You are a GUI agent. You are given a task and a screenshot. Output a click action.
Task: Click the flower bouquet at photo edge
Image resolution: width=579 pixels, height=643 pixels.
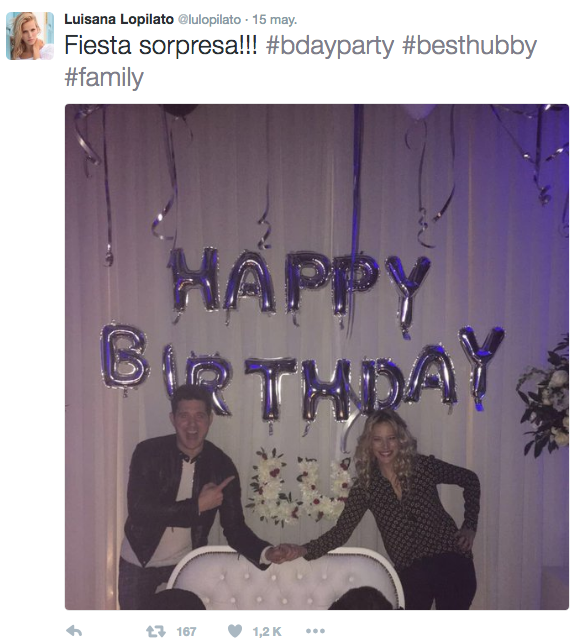point(545,398)
